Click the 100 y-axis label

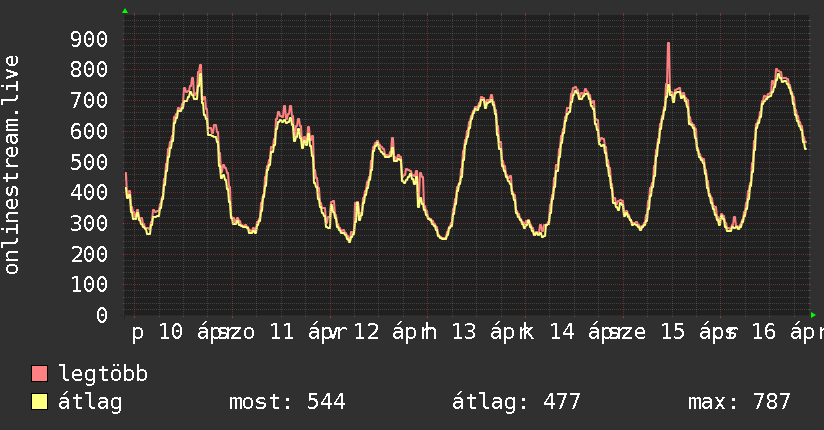pos(89,284)
